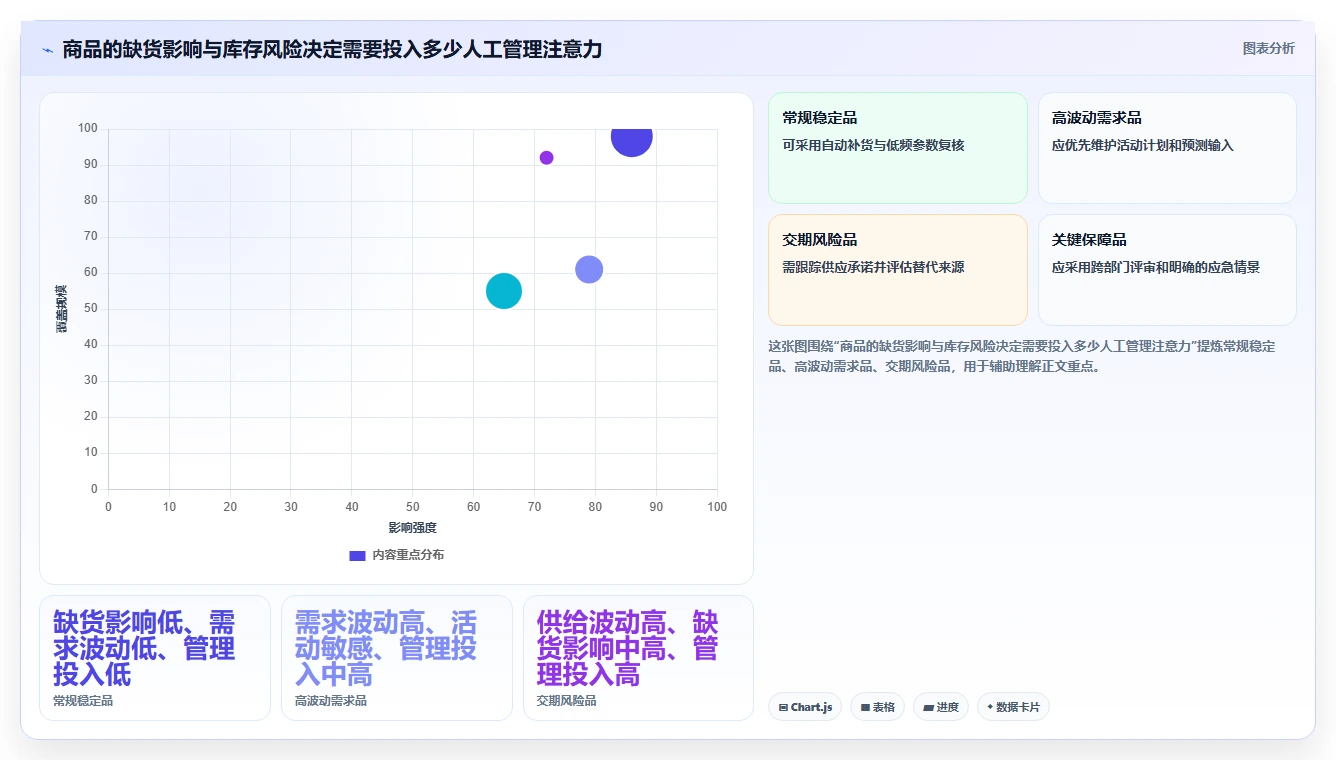Open the 常规稳定品 green card

(897, 148)
